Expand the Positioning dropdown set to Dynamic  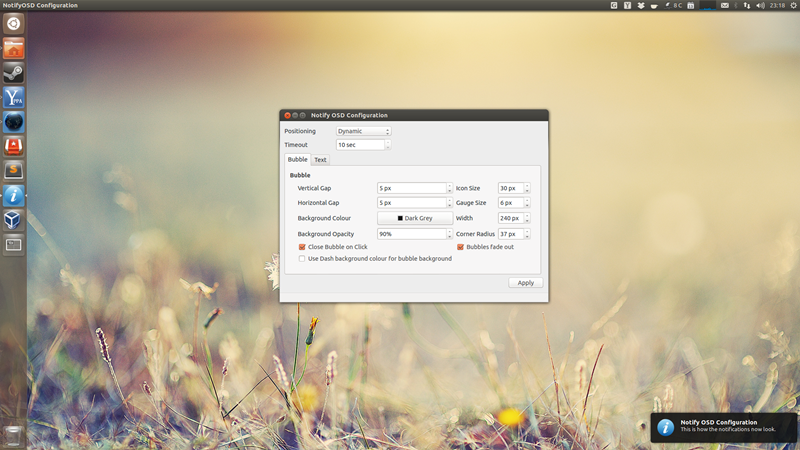coord(363,131)
